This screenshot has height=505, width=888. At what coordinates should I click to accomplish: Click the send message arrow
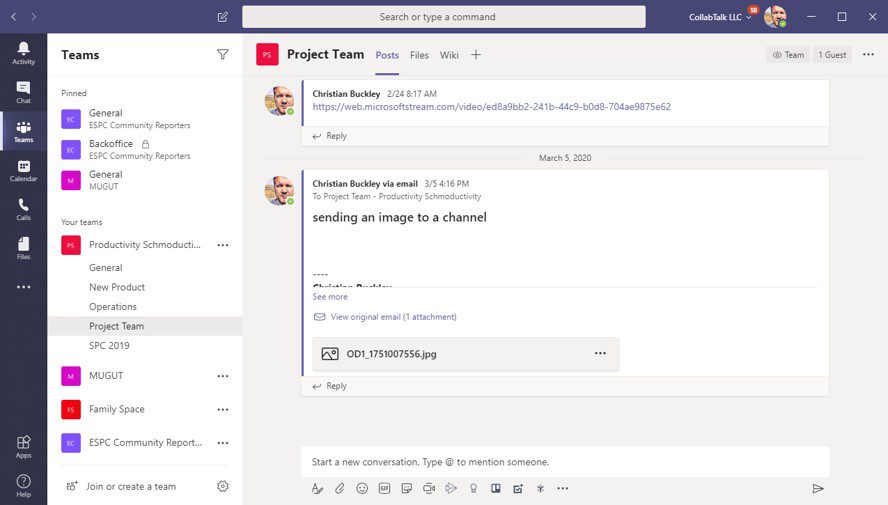pyautogui.click(x=817, y=488)
